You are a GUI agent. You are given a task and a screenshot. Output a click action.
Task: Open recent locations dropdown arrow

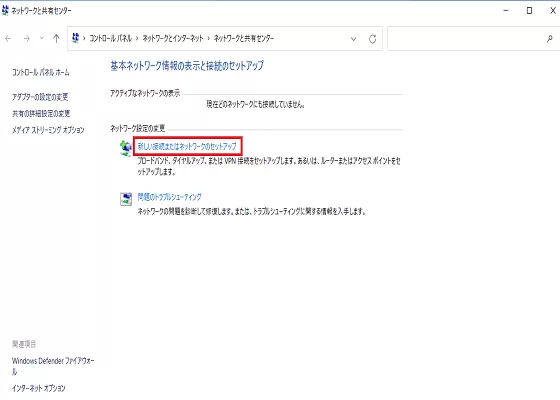click(41, 39)
